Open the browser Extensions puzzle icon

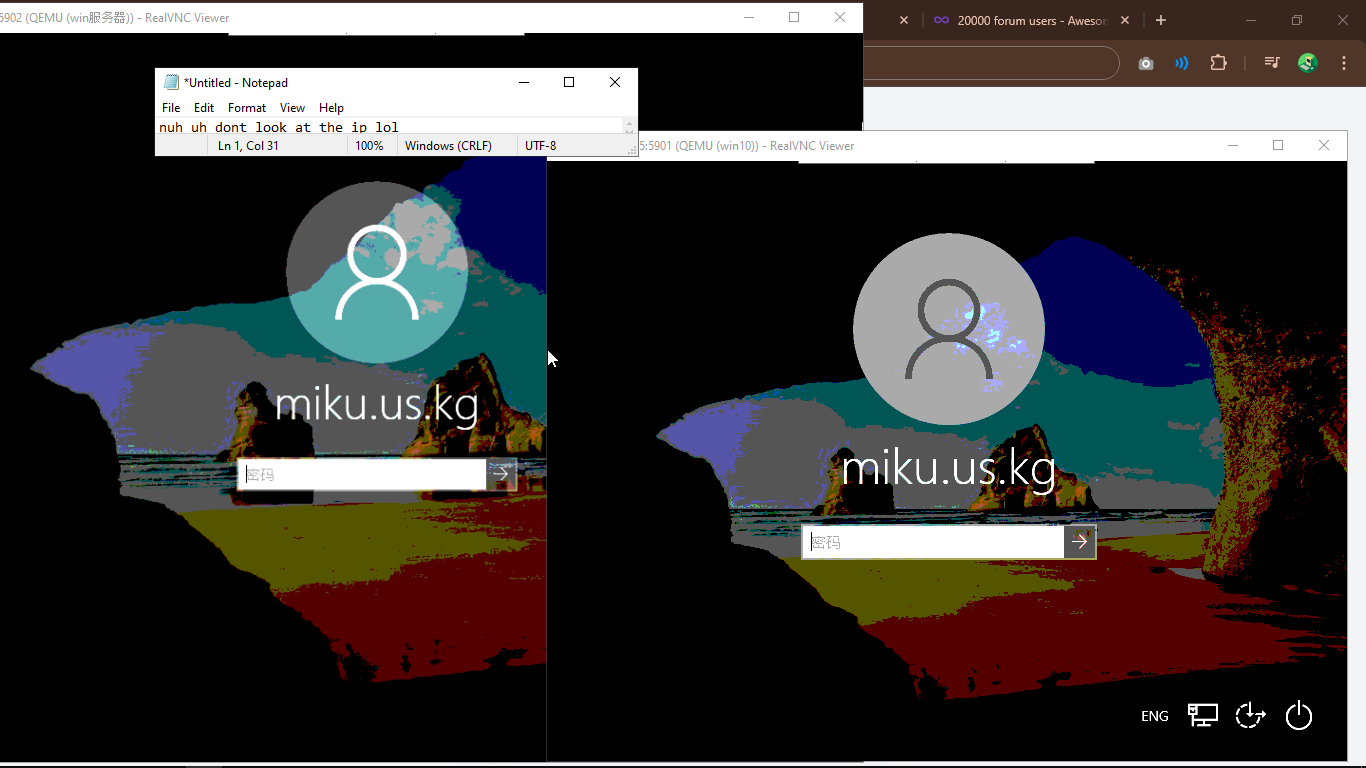pyautogui.click(x=1218, y=63)
